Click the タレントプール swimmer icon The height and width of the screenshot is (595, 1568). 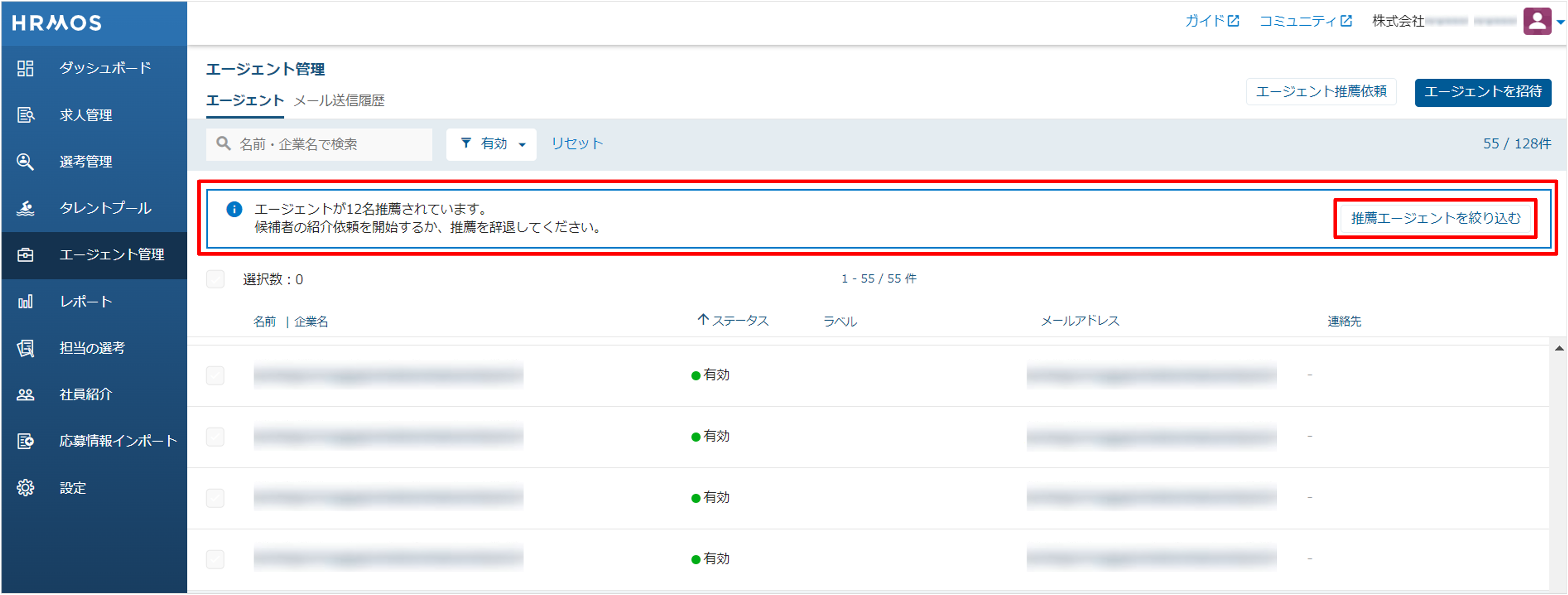tap(25, 208)
